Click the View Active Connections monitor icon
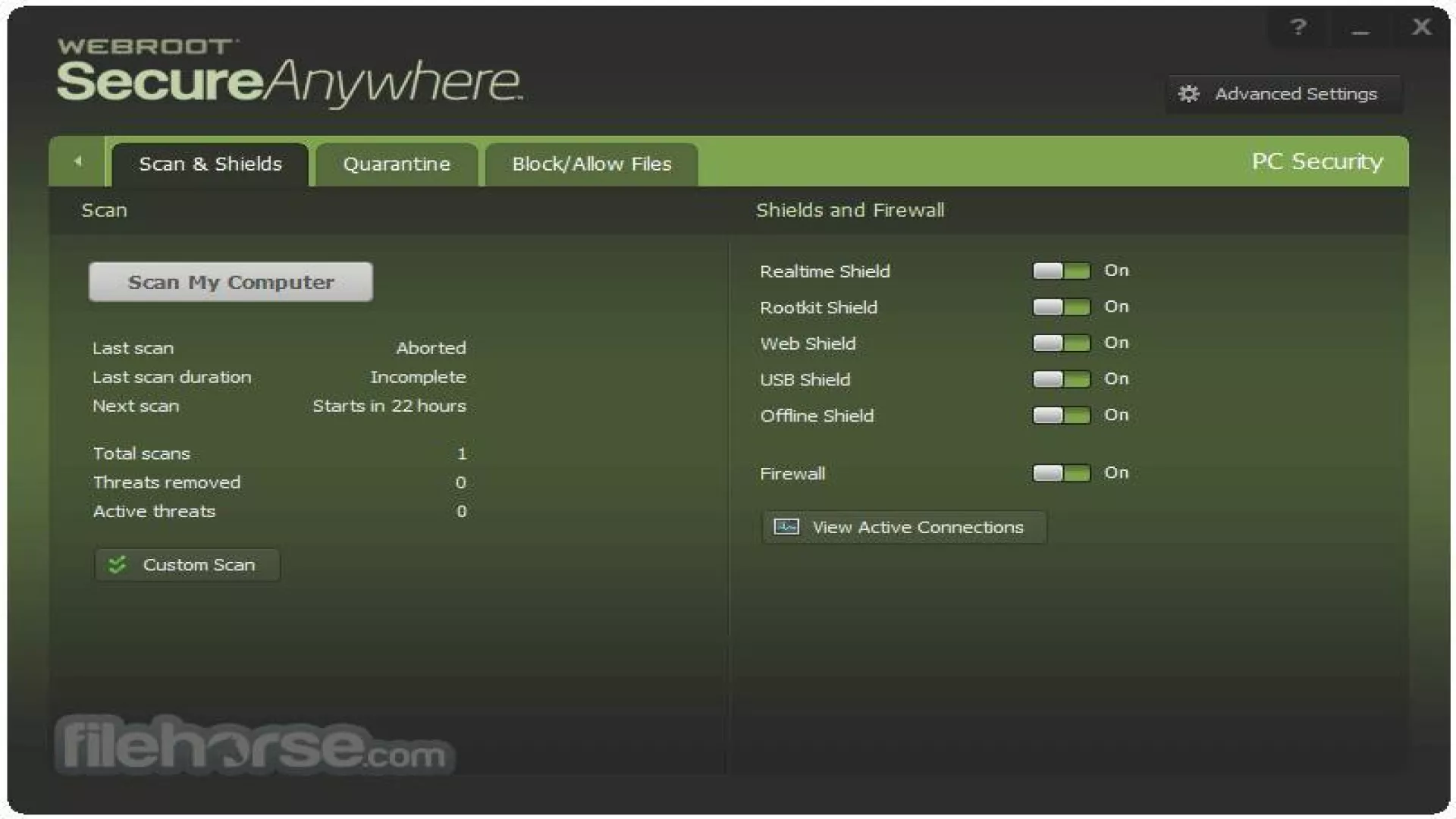This screenshot has width=1456, height=819. click(x=786, y=527)
